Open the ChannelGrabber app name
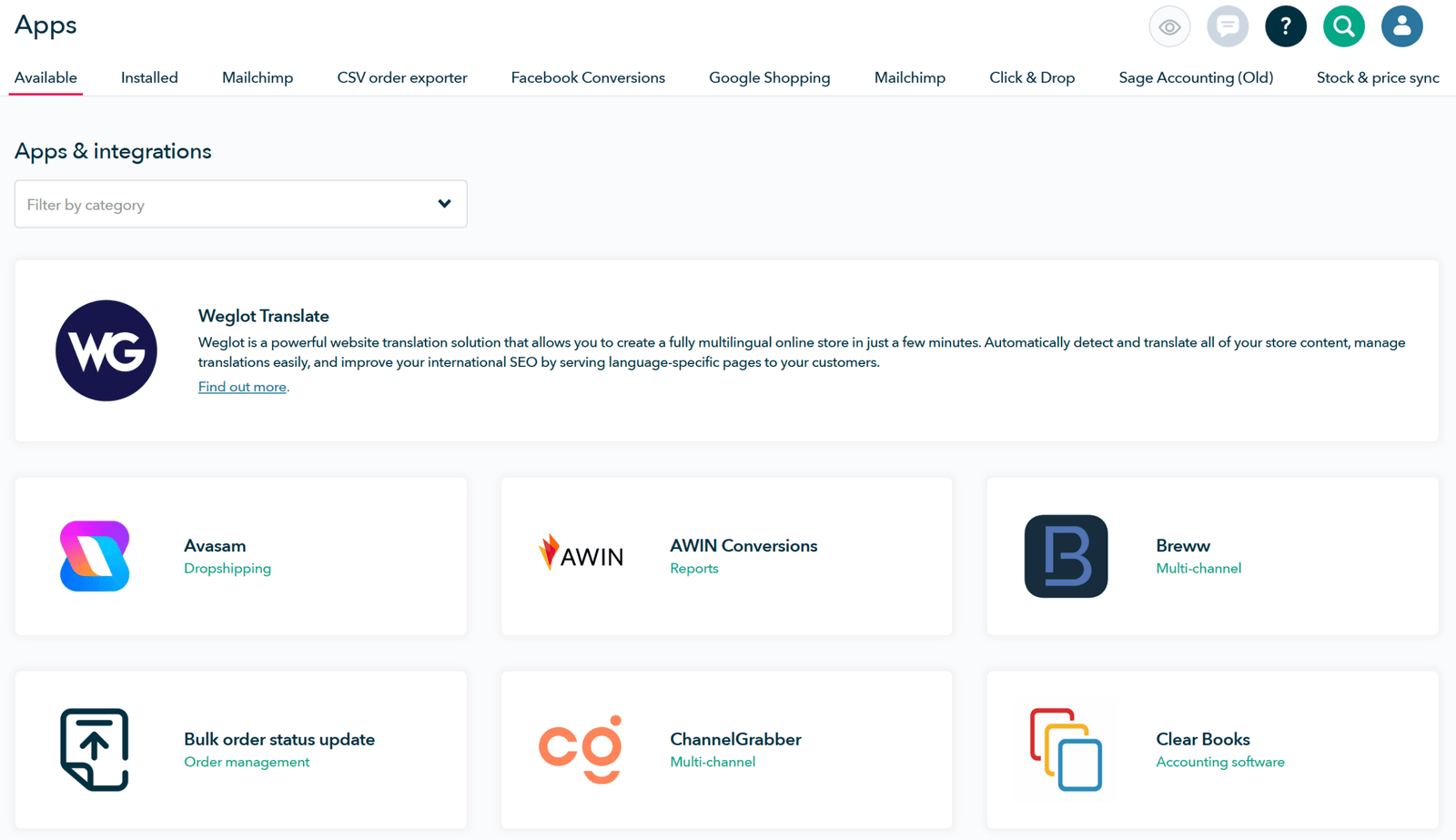Screen dimensions: 1456x840 pos(735,739)
